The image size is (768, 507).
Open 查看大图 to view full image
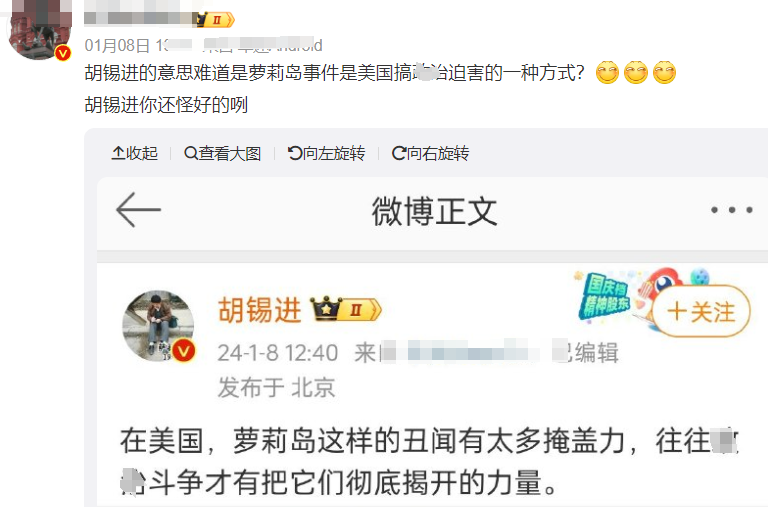[222, 153]
